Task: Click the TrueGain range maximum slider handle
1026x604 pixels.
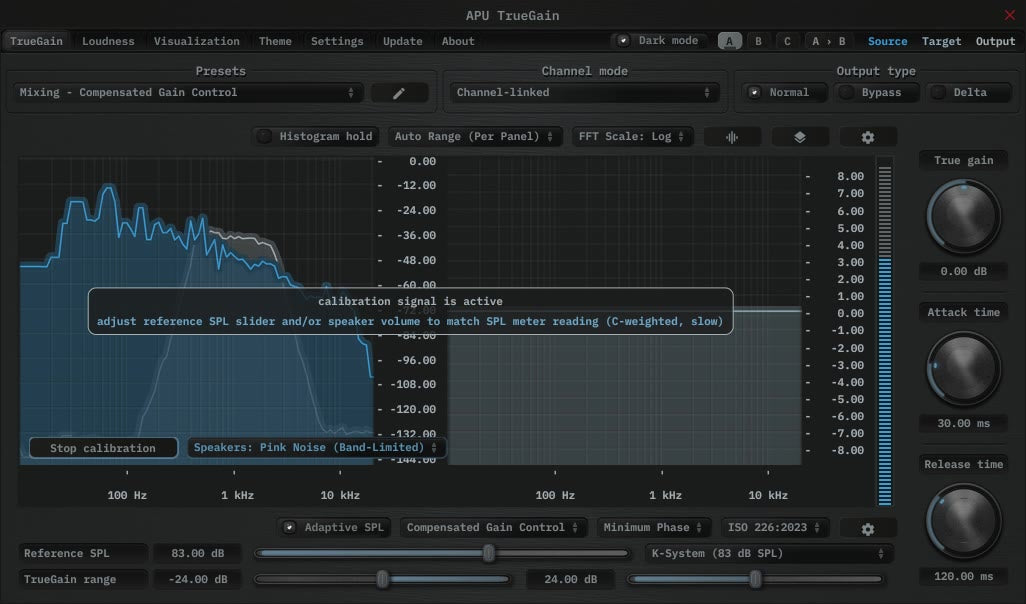Action: pos(756,579)
